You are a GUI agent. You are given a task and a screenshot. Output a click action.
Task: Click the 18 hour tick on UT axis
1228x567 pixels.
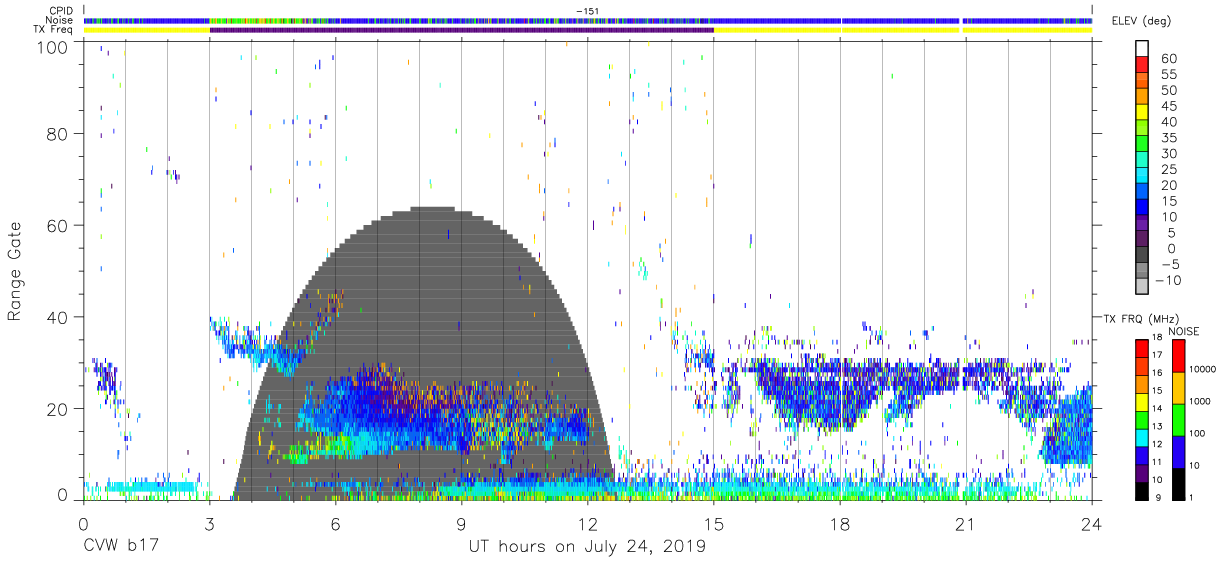[x=840, y=522]
